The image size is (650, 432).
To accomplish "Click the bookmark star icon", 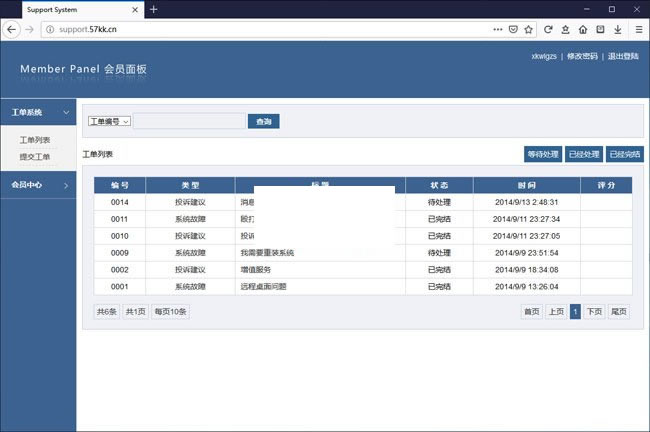I will point(526,29).
